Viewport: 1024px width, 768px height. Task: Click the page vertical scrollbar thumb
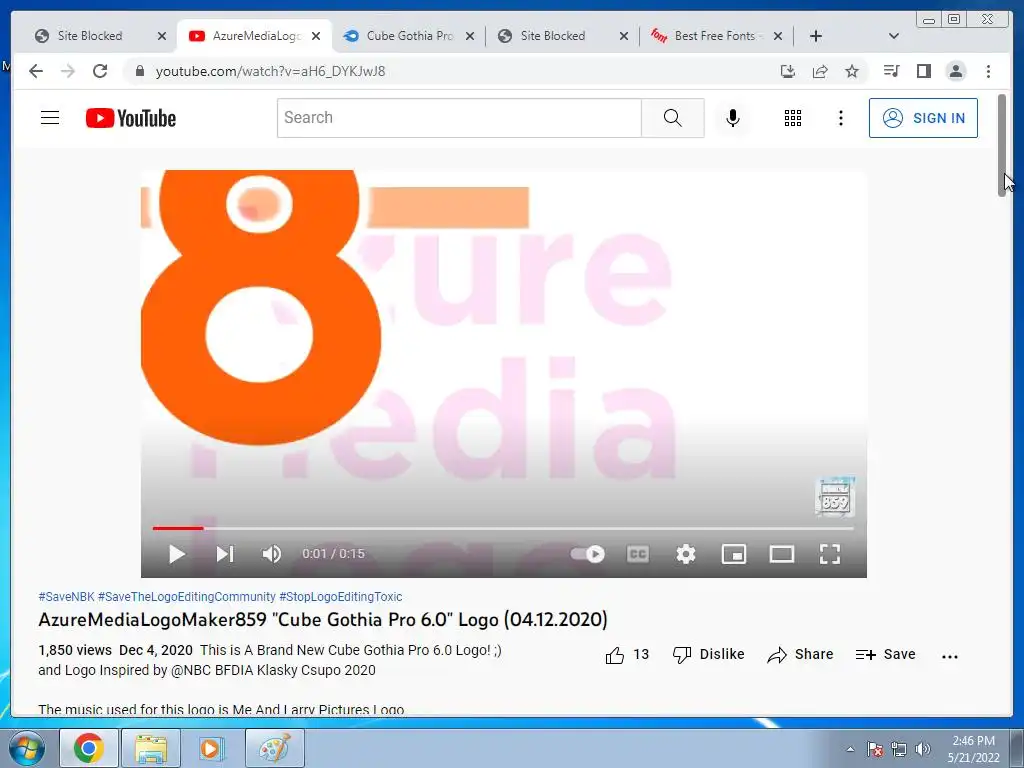tap(1002, 145)
